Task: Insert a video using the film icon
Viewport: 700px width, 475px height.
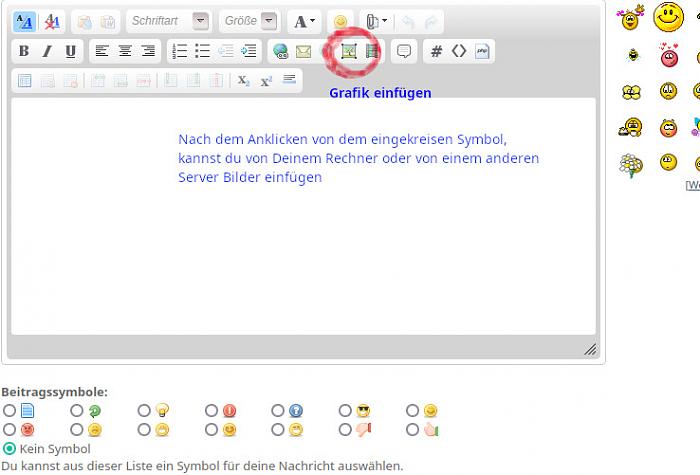Action: tap(372, 52)
